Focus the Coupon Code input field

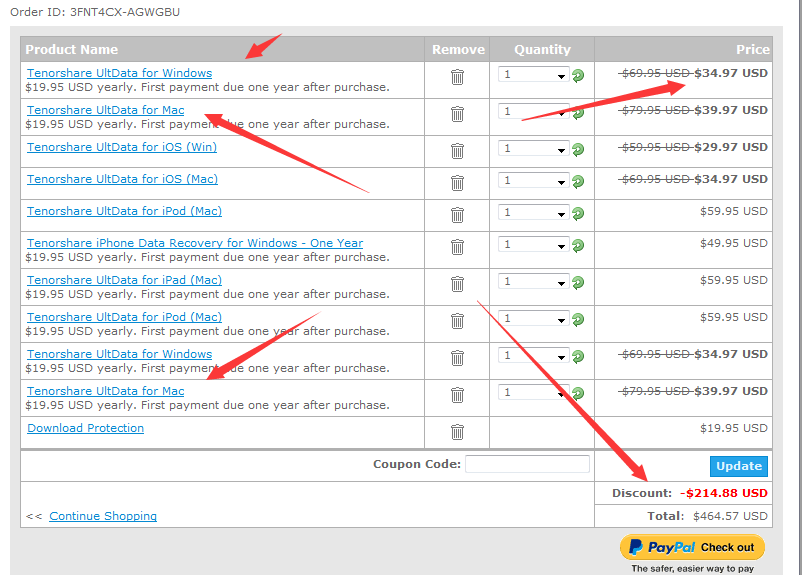(527, 464)
